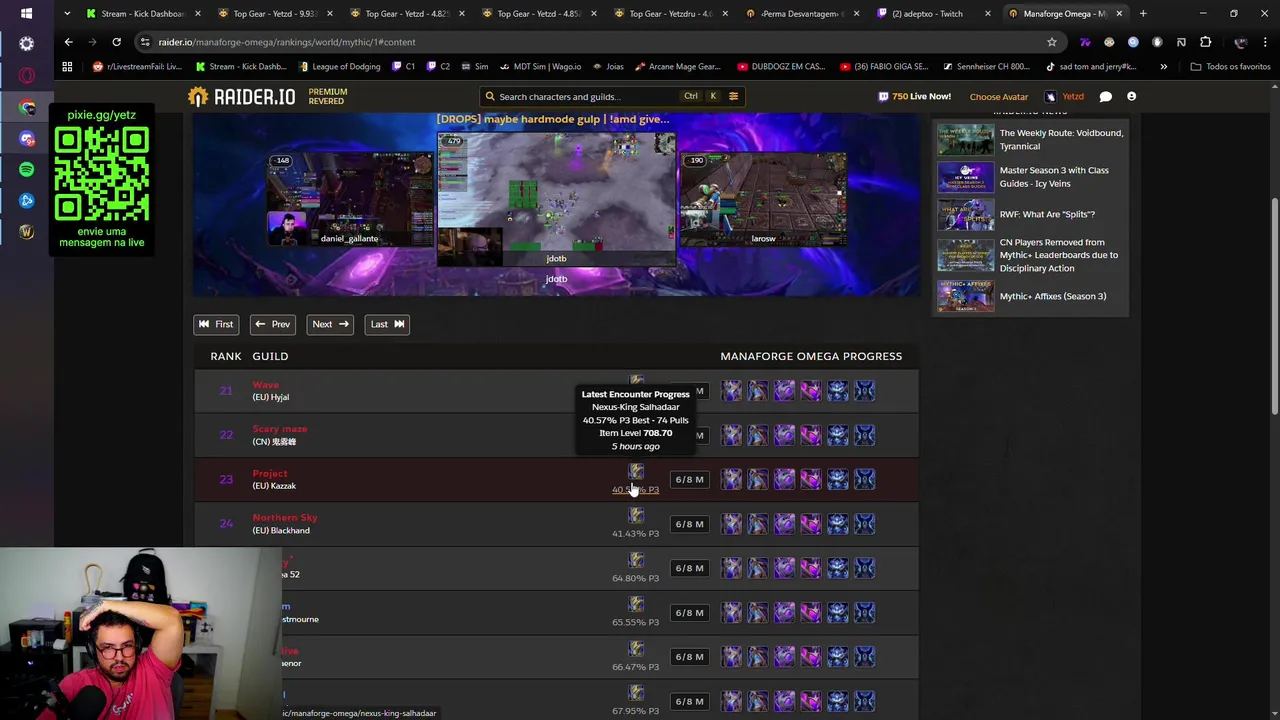Open Master Season 3 Class Guides article
The image size is (1280, 720).
[1054, 177]
